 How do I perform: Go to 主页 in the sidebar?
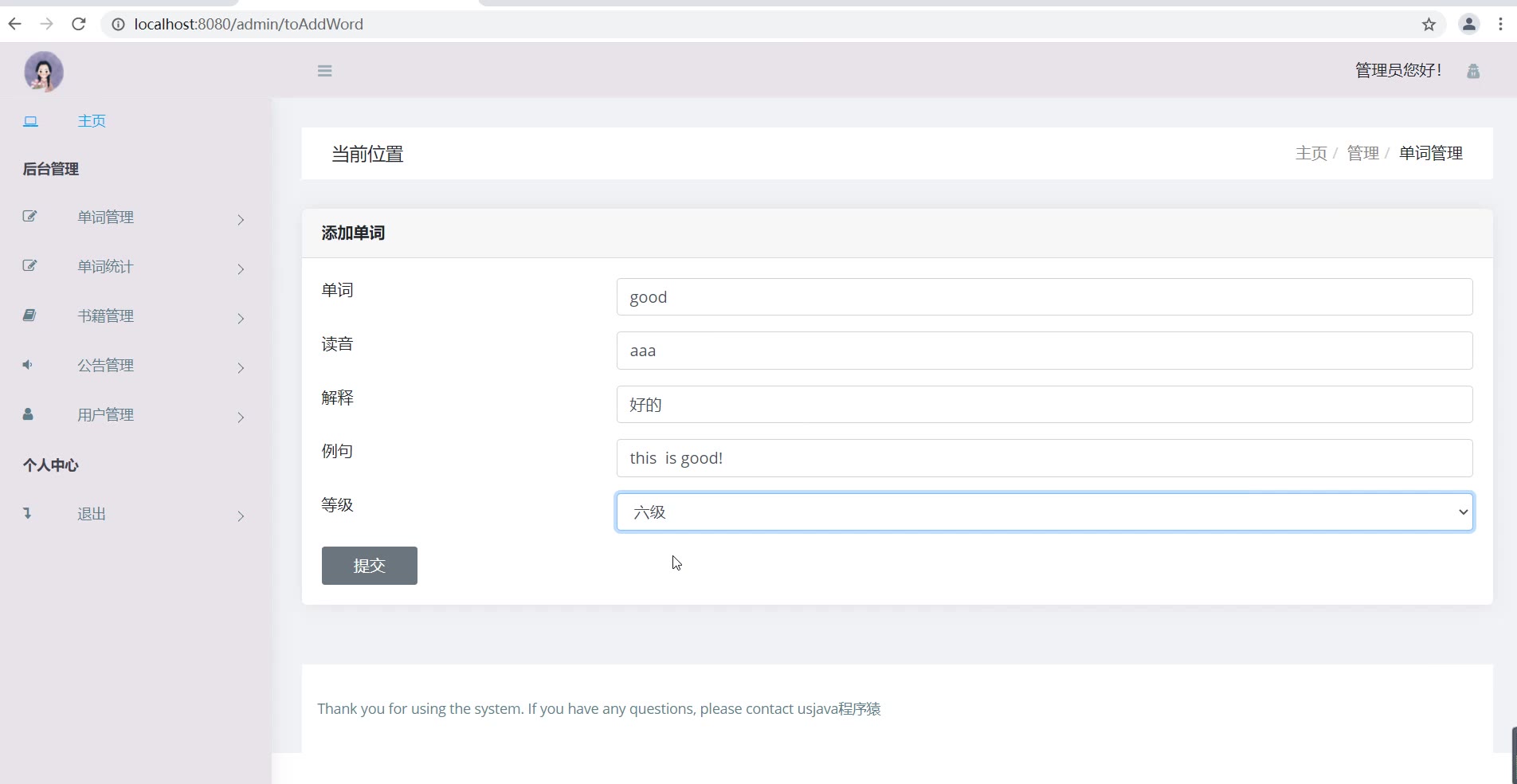click(92, 121)
